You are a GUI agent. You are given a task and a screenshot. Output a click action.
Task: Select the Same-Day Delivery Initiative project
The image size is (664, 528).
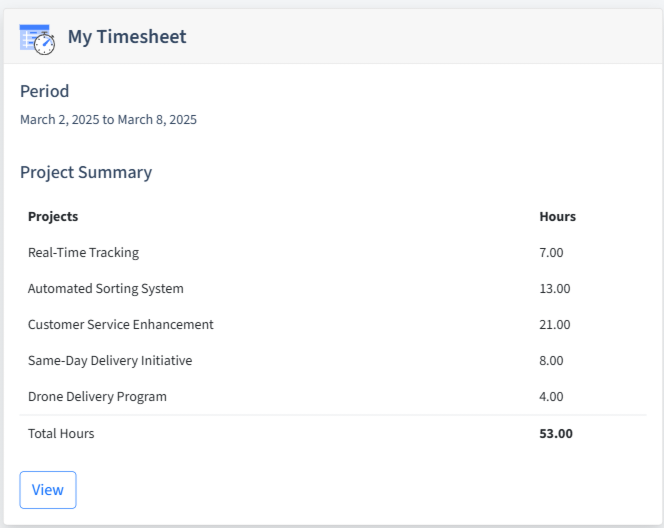click(110, 360)
